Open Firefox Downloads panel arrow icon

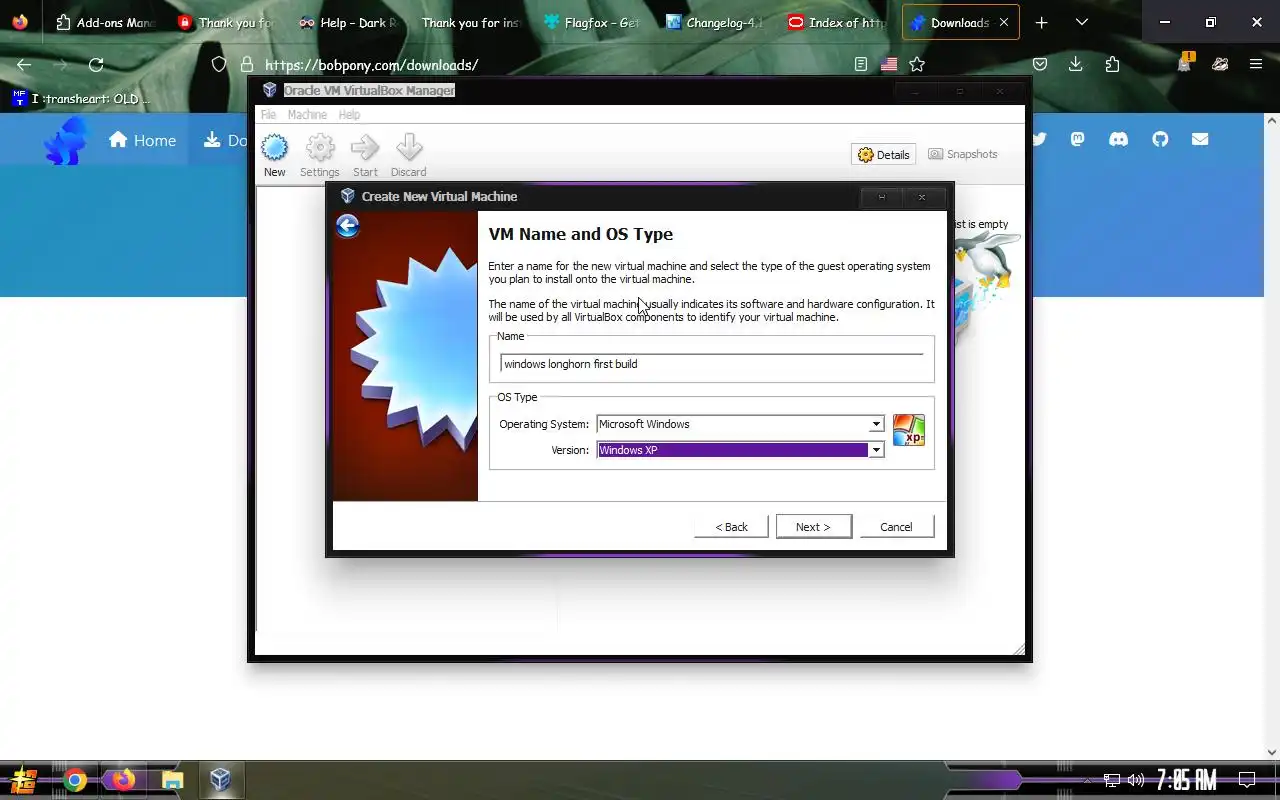tap(1076, 65)
